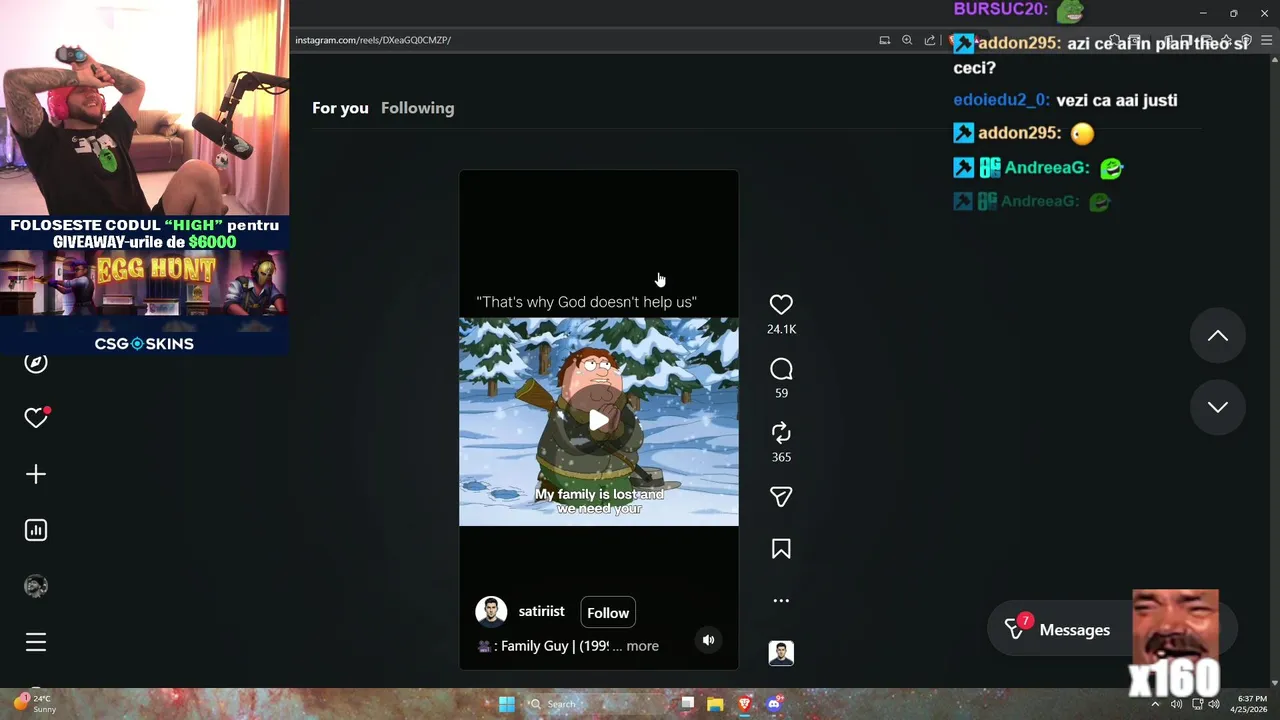Viewport: 1280px width, 720px height.
Task: Switch to the For you tab
Action: coord(340,108)
